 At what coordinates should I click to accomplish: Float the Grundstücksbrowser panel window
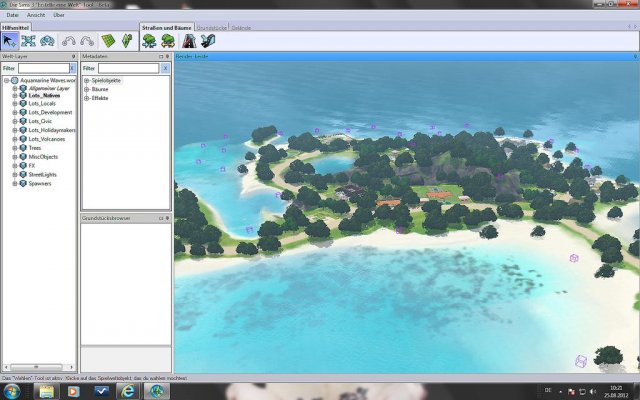pyautogui.click(x=161, y=218)
